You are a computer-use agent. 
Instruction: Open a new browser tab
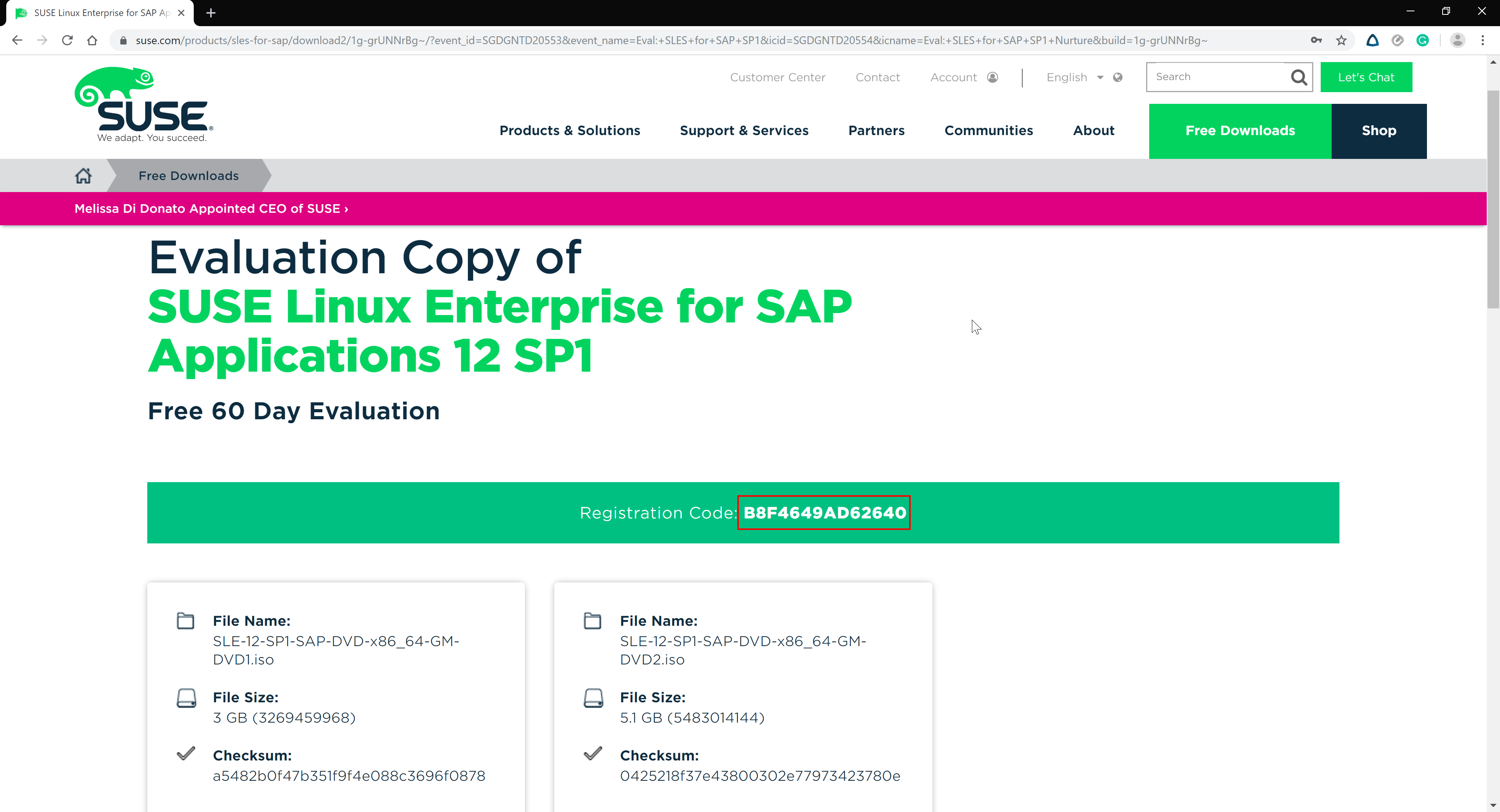[x=211, y=13]
